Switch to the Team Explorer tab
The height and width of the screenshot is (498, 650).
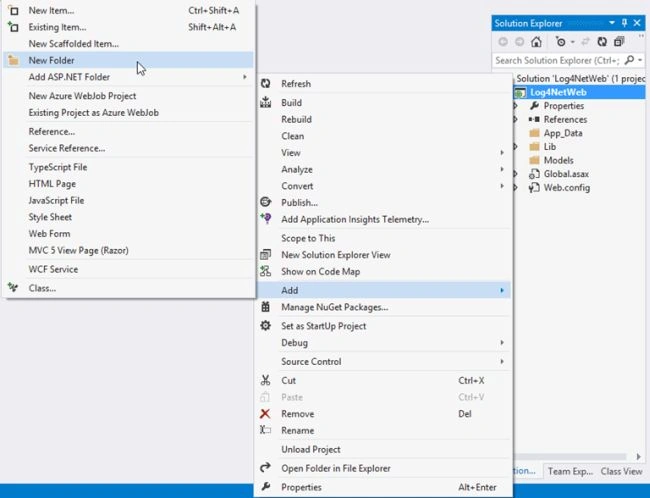click(x=570, y=471)
